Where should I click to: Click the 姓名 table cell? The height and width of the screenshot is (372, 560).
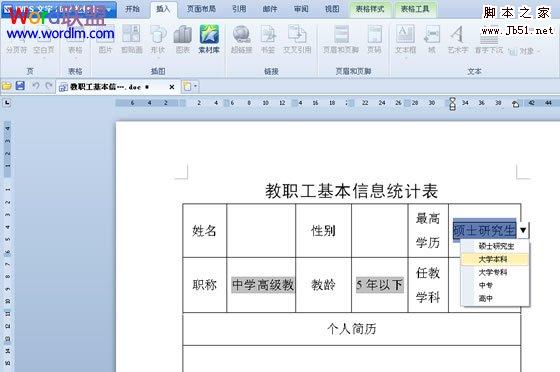click(x=204, y=231)
